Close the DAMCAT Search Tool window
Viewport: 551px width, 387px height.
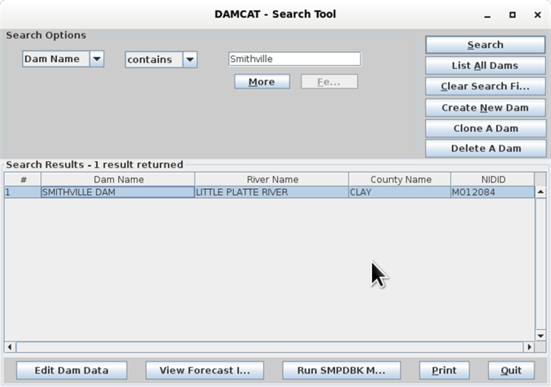click(538, 15)
